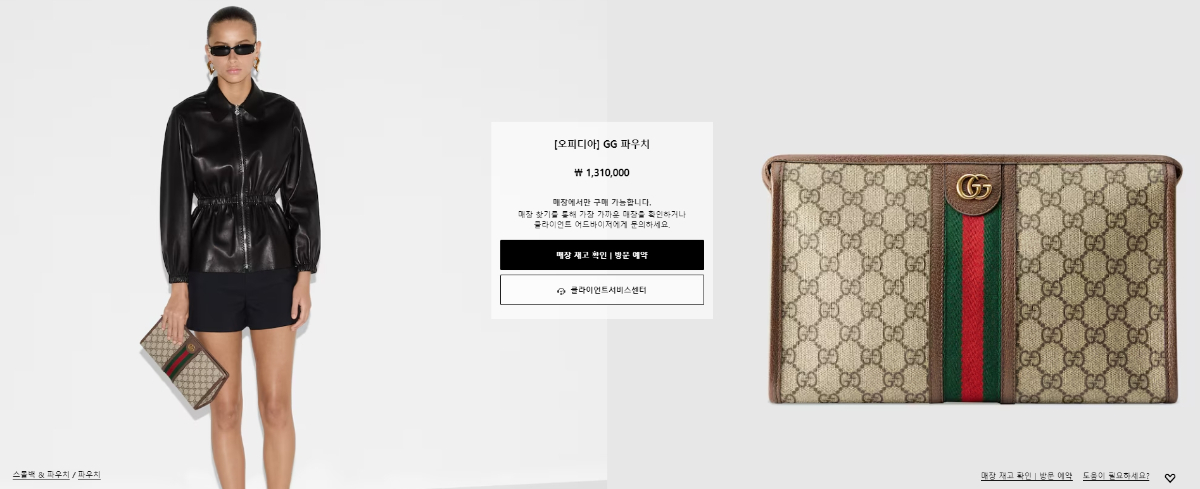Open the 클라이언트서비스센터 button

tap(601, 290)
